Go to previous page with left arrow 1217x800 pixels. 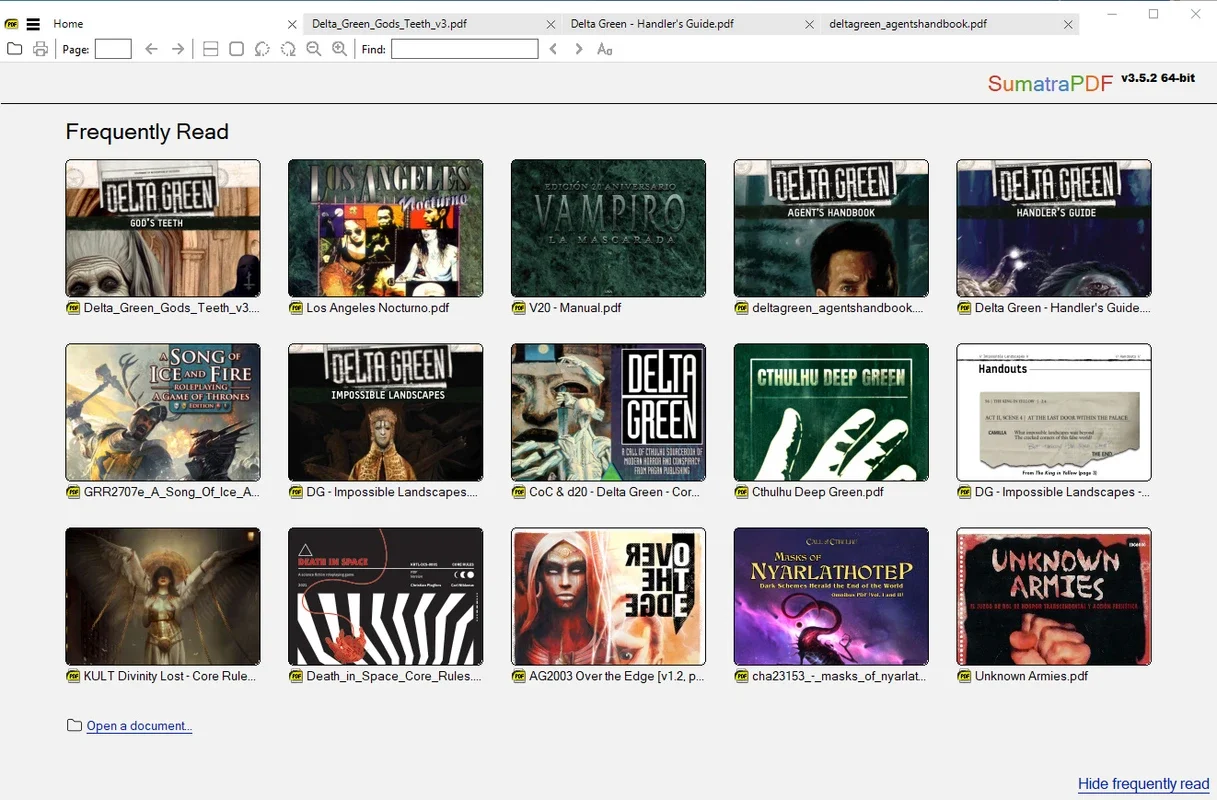point(151,49)
